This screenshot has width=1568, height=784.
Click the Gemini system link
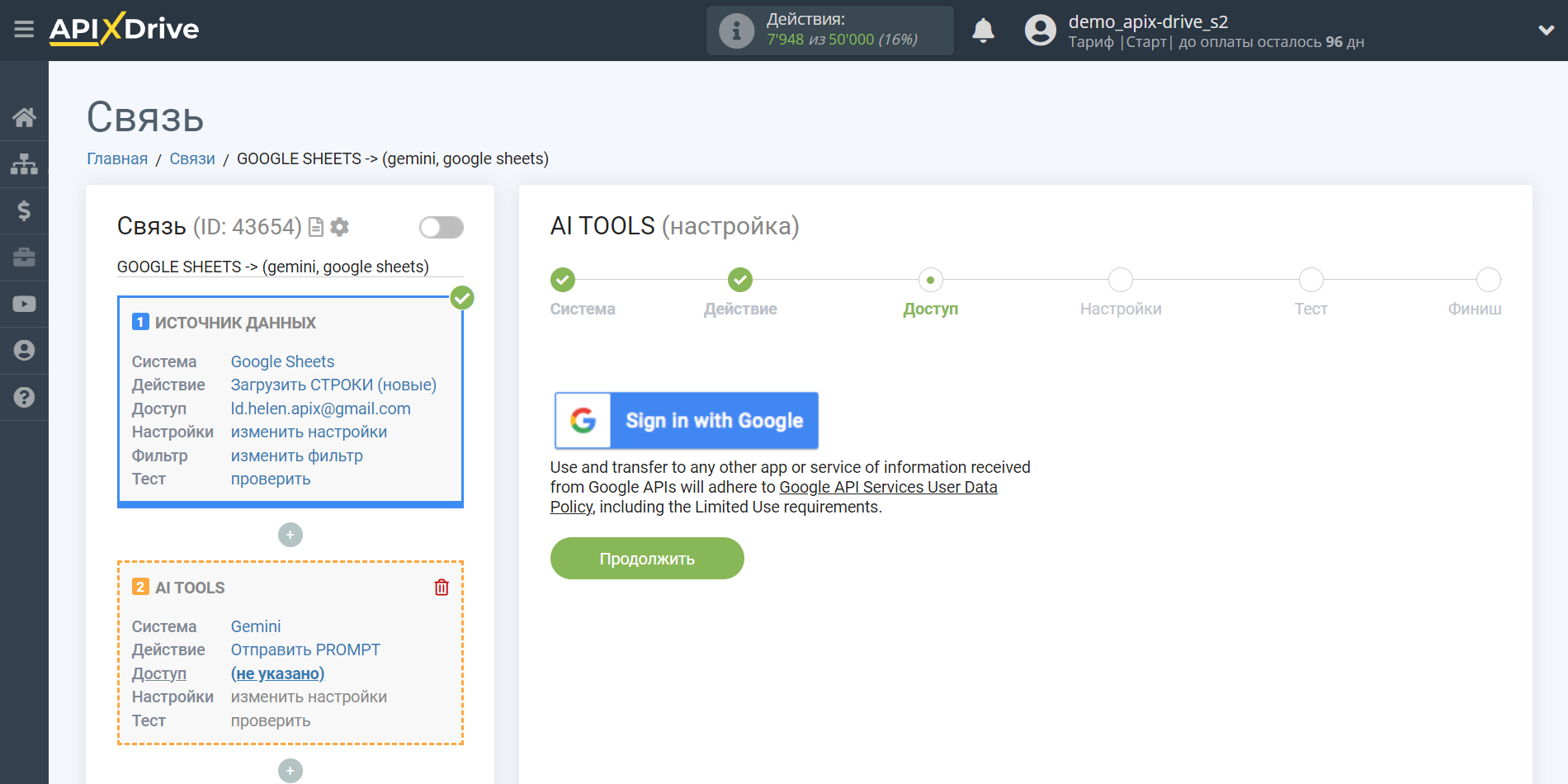pos(255,626)
